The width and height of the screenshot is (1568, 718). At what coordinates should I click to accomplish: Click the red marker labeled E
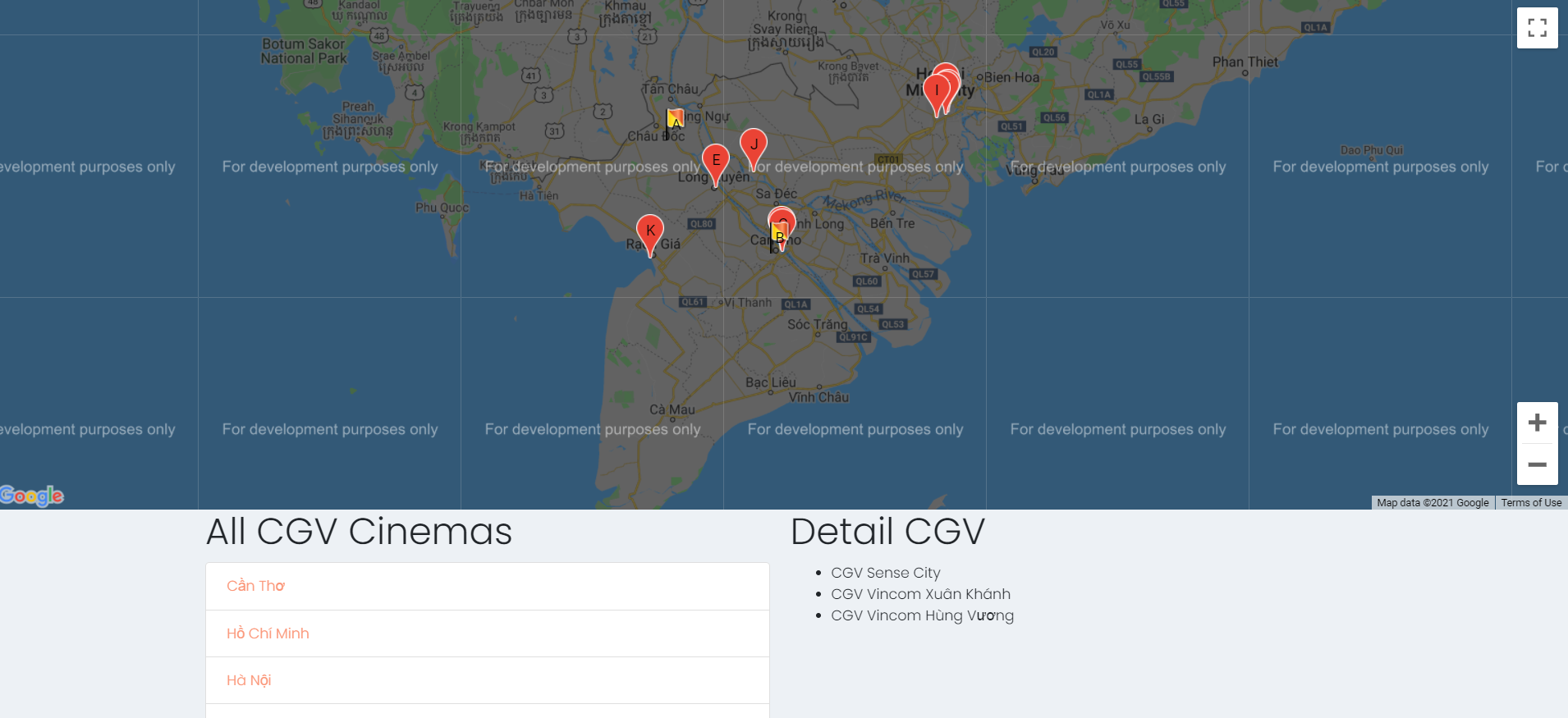pos(716,165)
